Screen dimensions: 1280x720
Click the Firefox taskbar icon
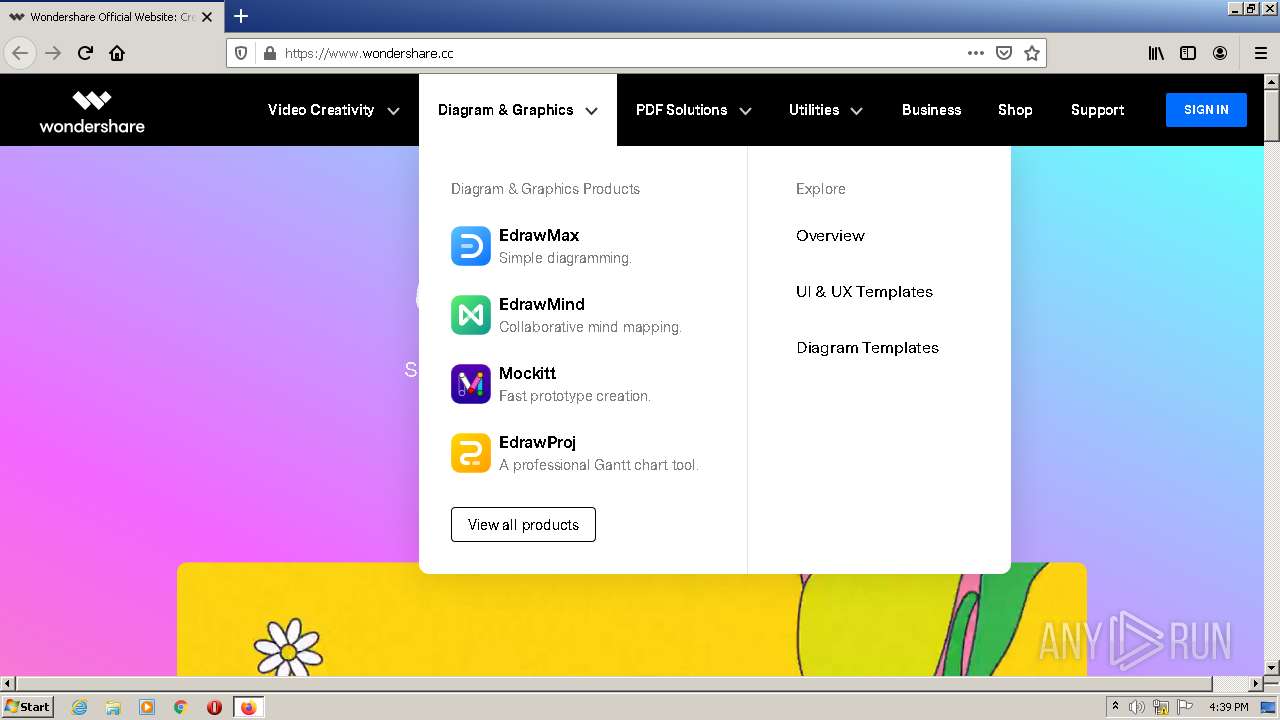pos(248,707)
